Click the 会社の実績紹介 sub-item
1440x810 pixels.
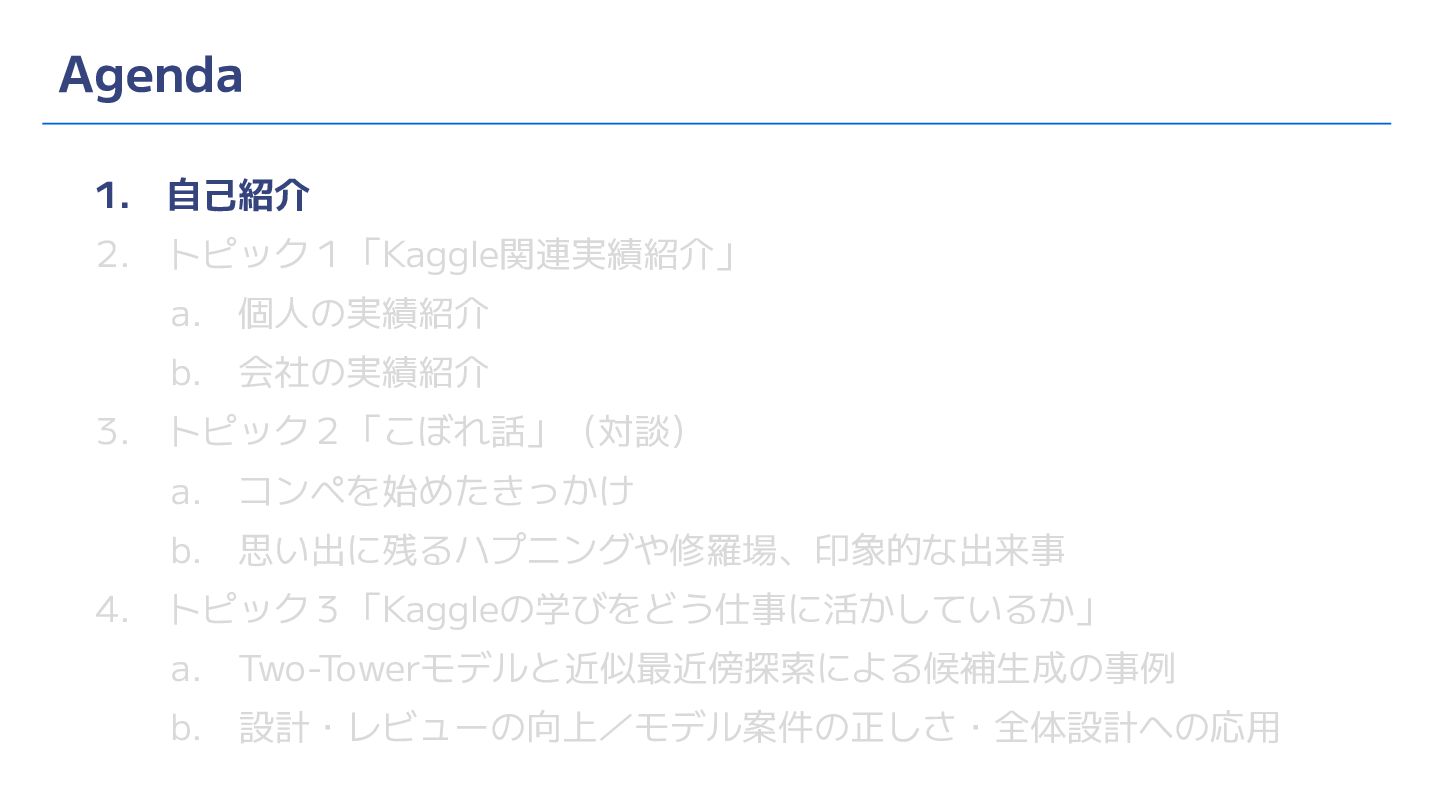pyautogui.click(x=363, y=373)
